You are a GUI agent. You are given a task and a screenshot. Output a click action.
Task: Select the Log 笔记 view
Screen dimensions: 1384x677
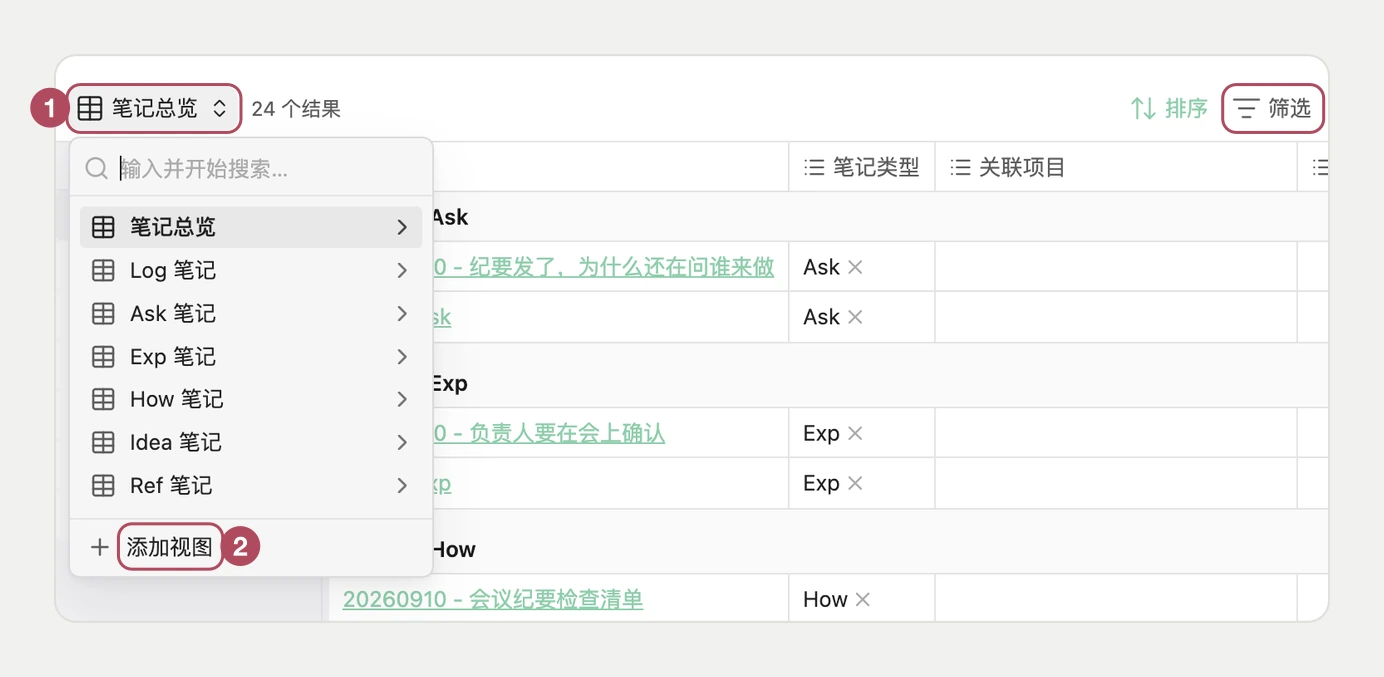[x=251, y=270]
